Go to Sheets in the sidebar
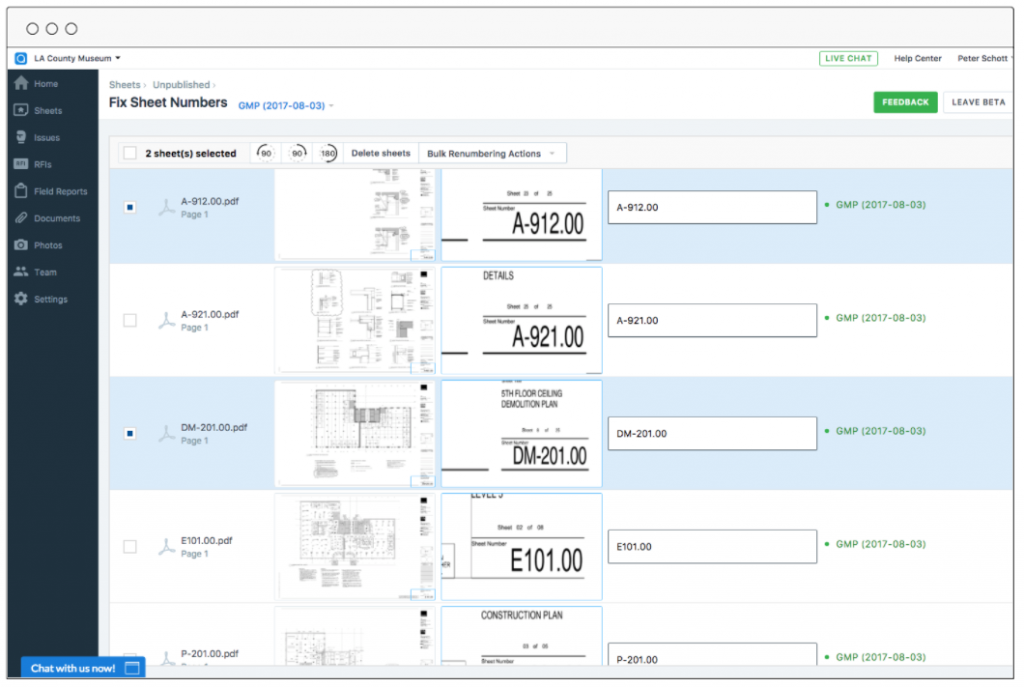Image resolution: width=1024 pixels, height=688 pixels. click(48, 111)
